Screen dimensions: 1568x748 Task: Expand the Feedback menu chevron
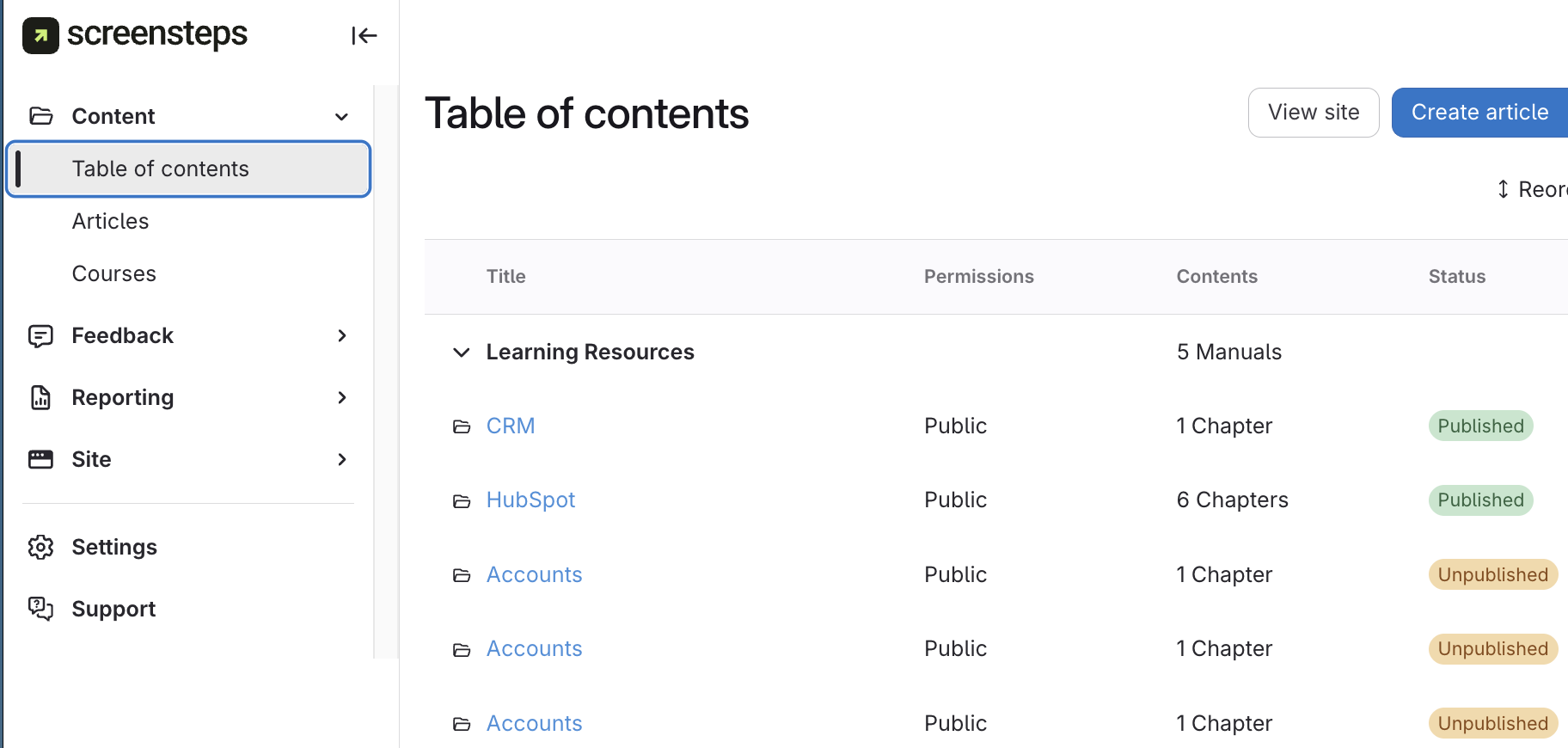click(341, 335)
